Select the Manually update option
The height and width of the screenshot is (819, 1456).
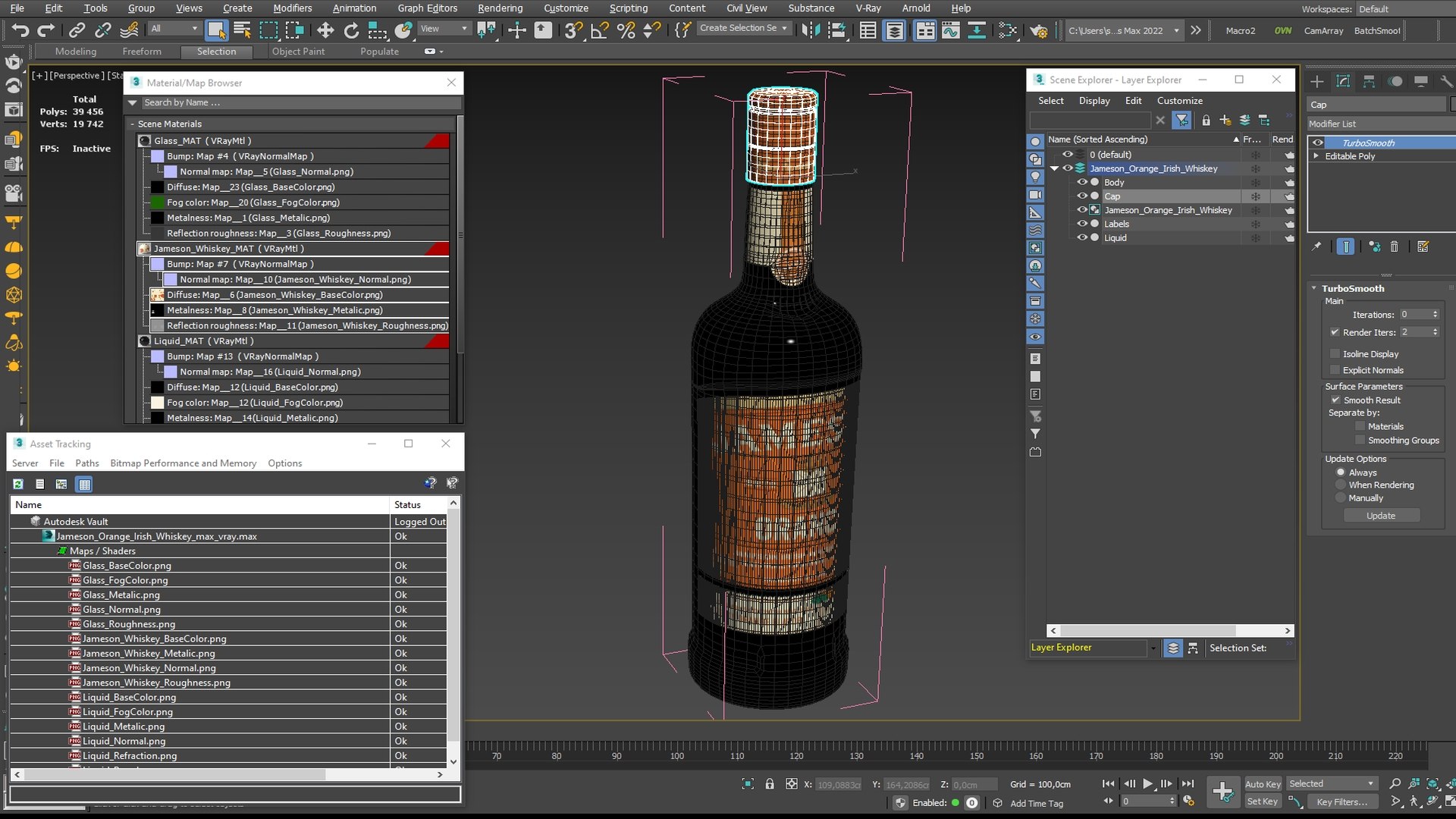(1341, 498)
